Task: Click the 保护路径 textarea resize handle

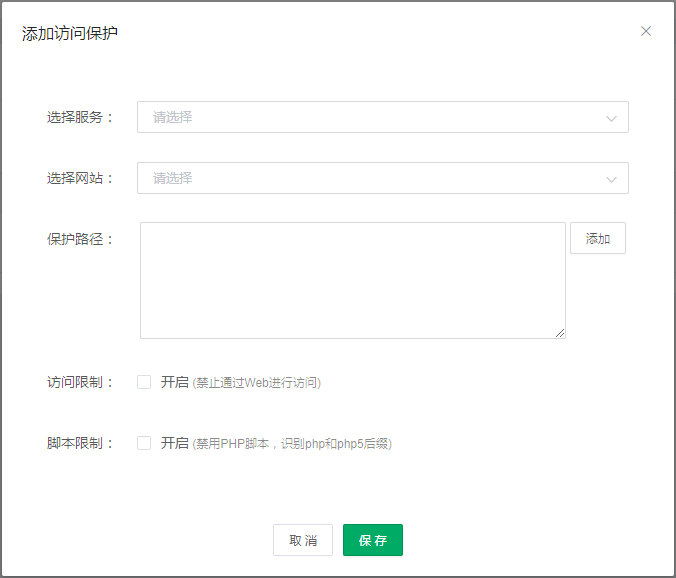Action: pos(560,333)
